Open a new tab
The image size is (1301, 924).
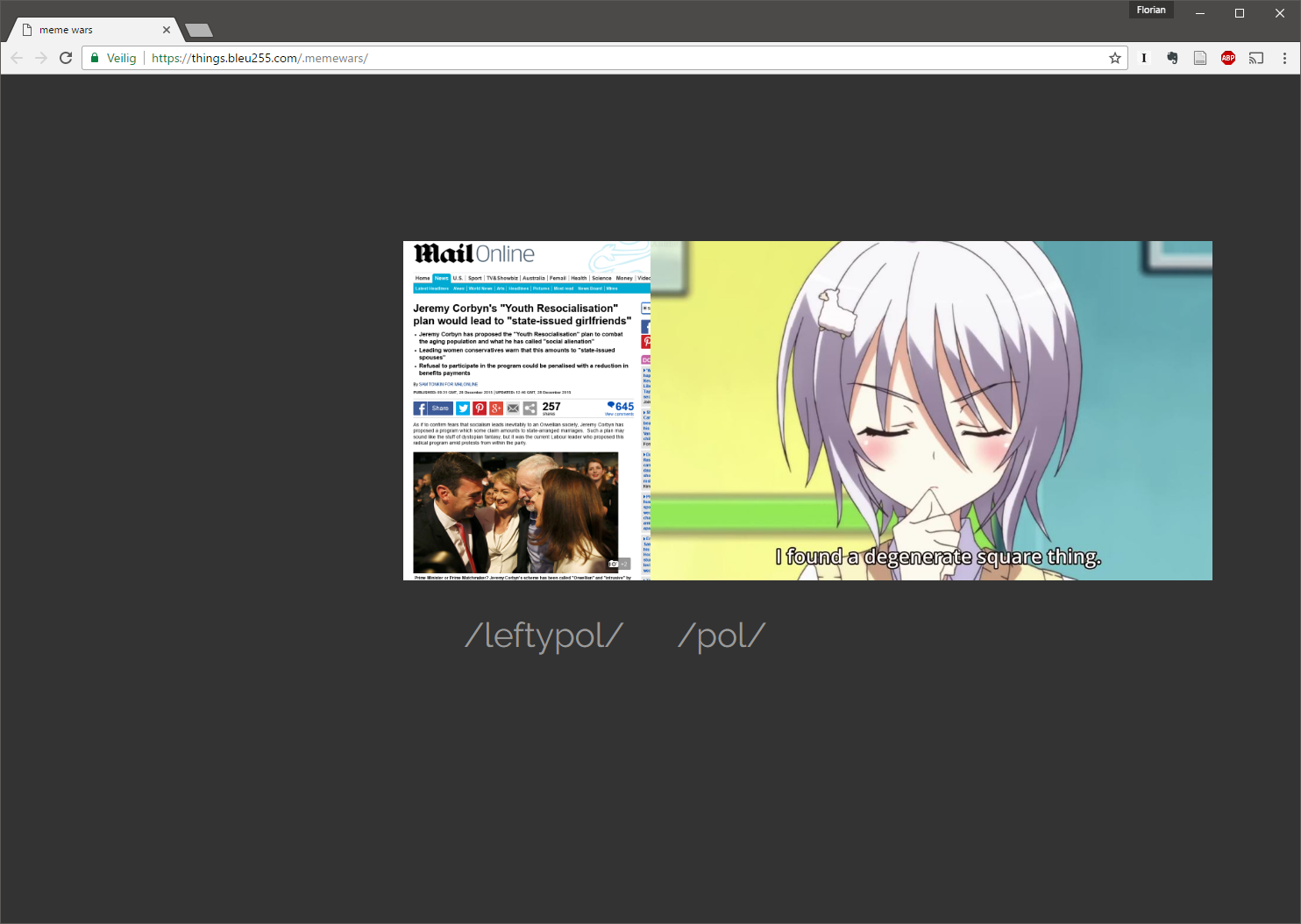tap(200, 31)
